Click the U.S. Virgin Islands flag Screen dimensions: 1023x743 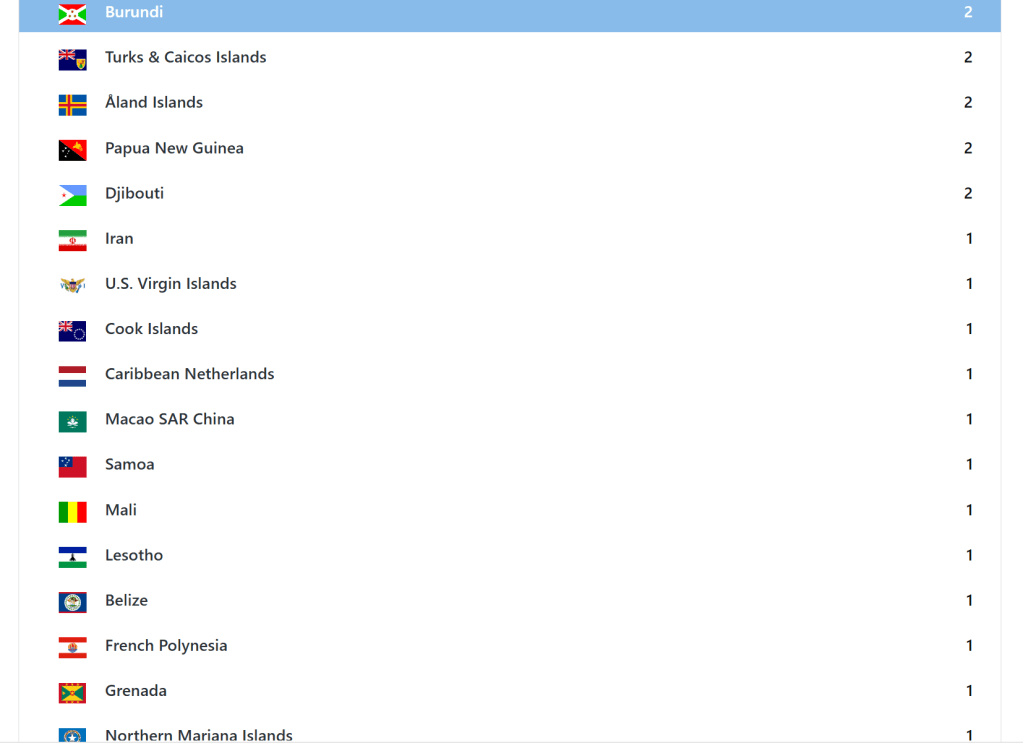coord(72,285)
